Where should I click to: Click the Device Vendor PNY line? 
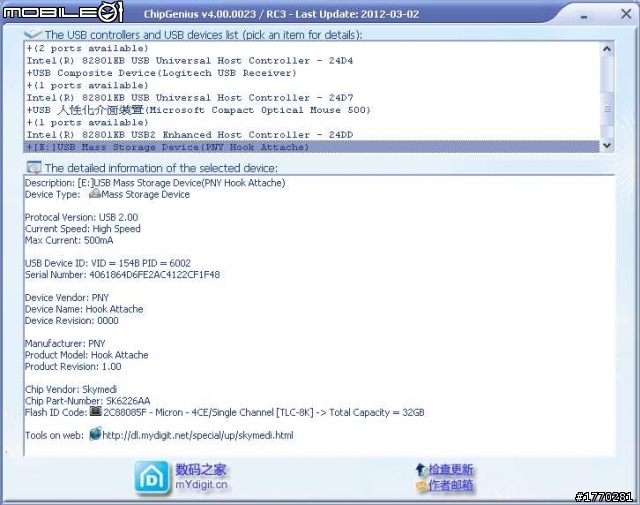pyautogui.click(x=67, y=297)
